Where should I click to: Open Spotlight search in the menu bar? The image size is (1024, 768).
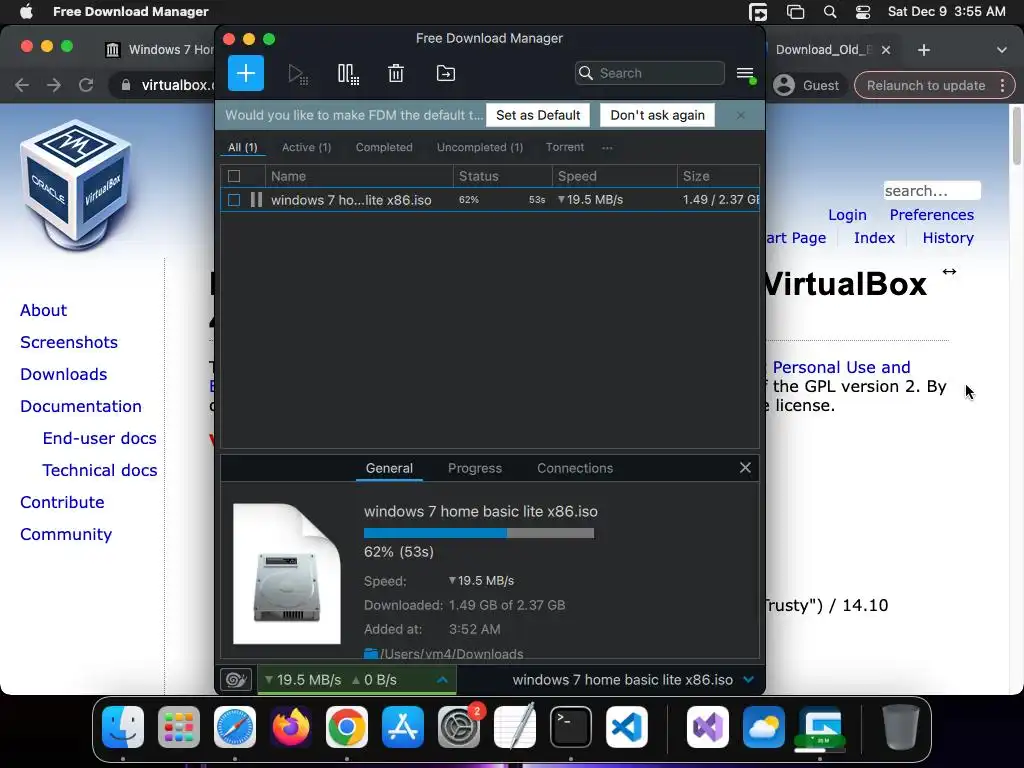point(829,12)
